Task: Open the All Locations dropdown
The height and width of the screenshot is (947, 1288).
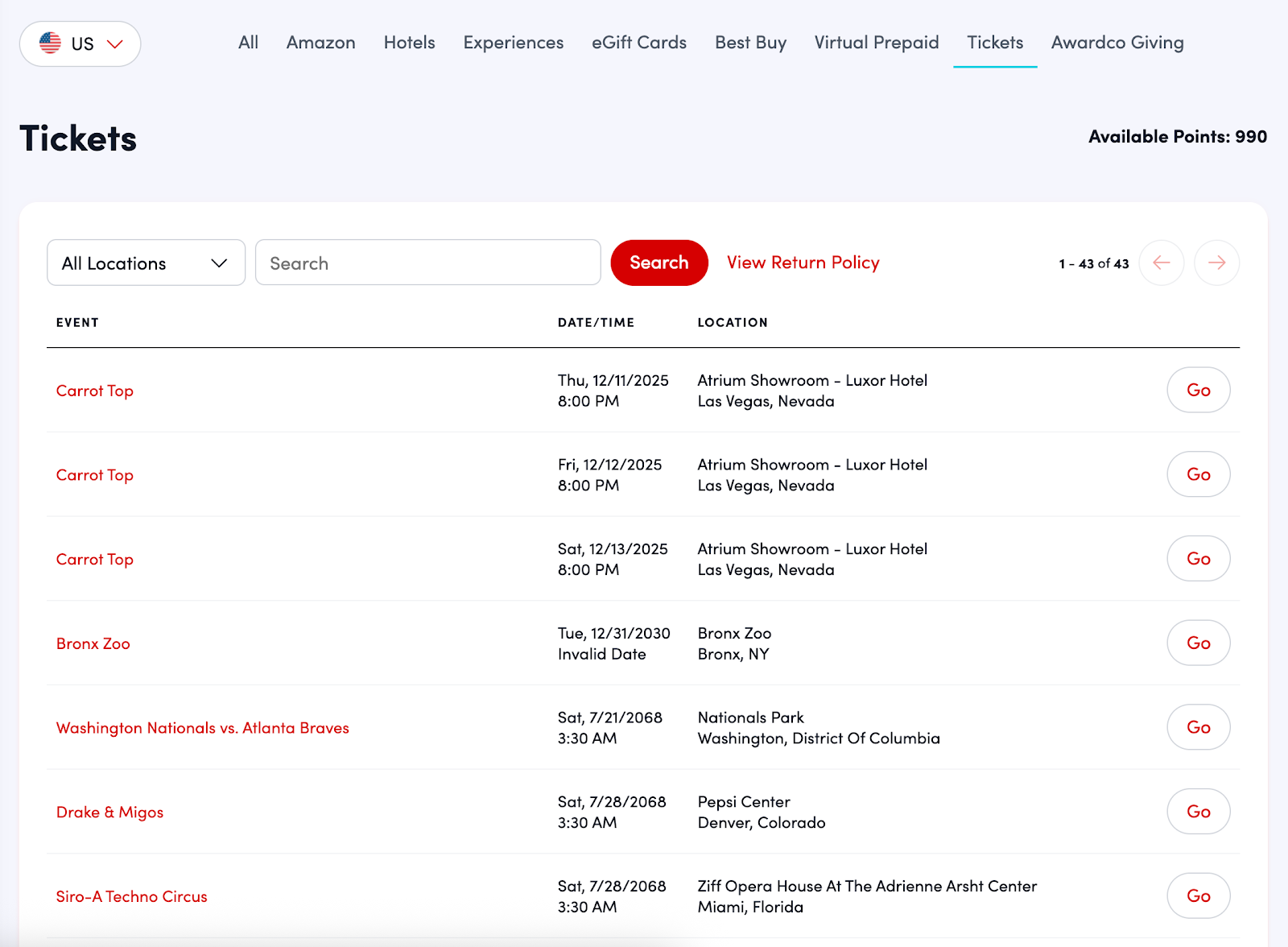Action: tap(146, 263)
